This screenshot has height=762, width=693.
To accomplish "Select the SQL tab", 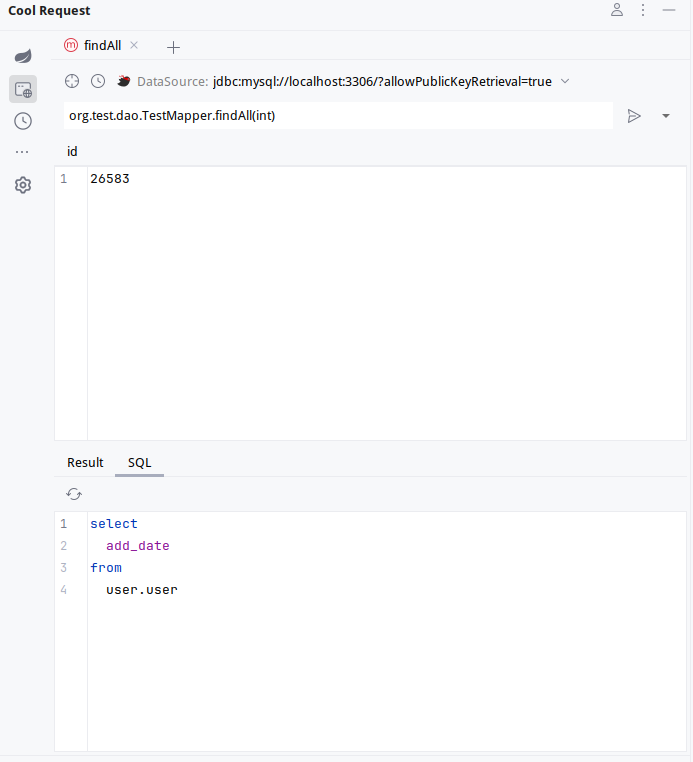I will pyautogui.click(x=139, y=462).
